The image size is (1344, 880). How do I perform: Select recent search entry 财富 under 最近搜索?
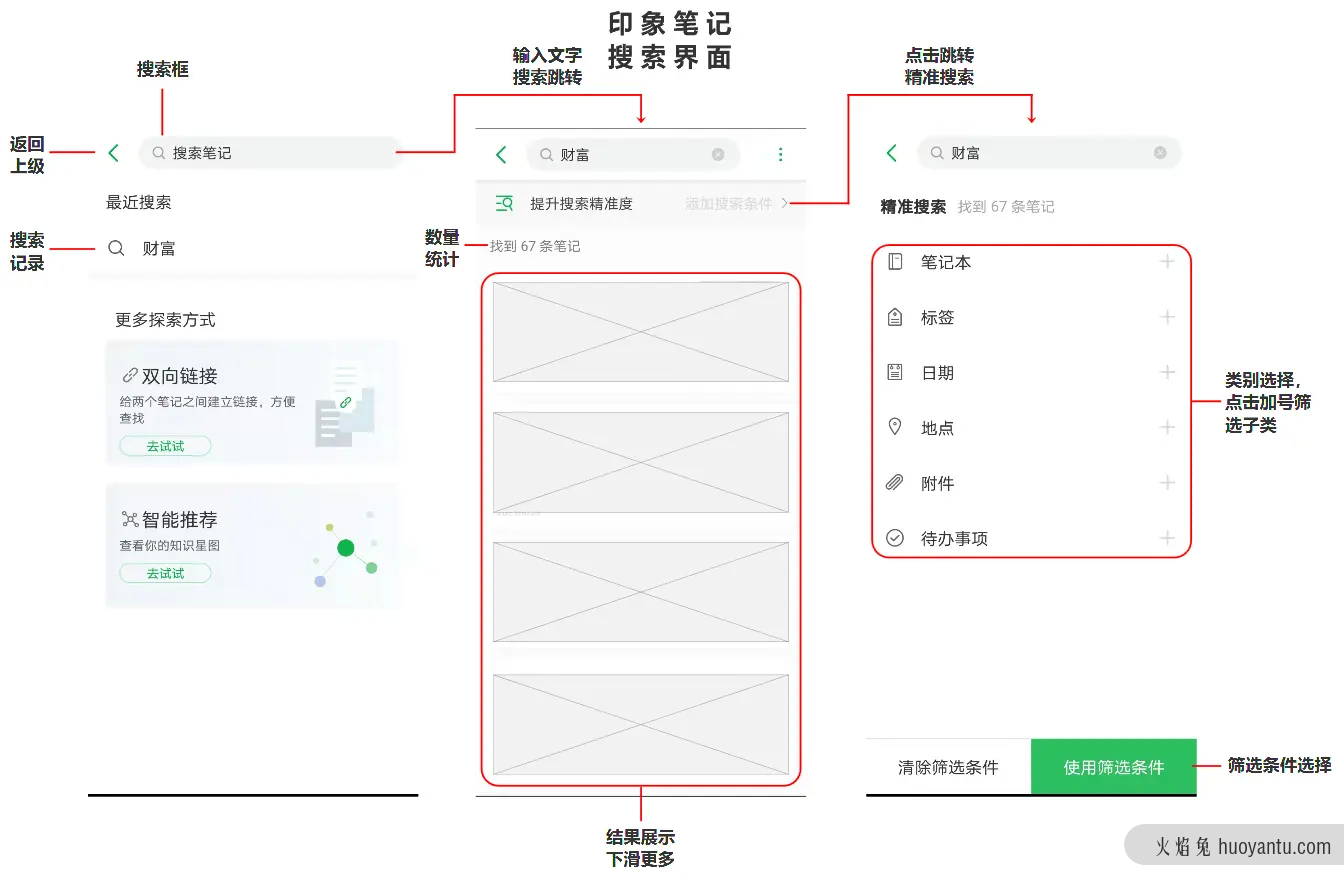[x=159, y=248]
